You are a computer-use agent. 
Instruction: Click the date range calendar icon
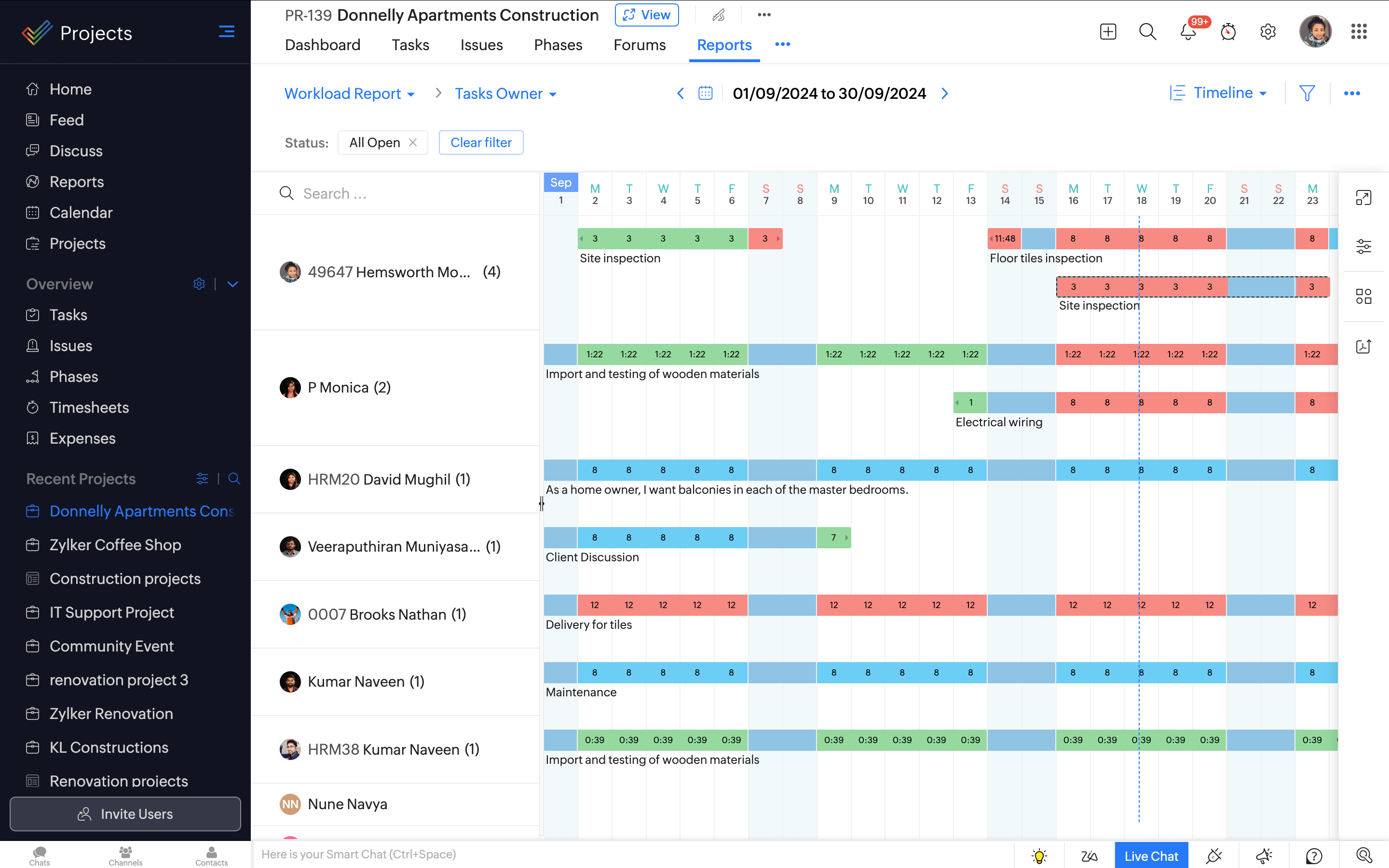tap(706, 93)
